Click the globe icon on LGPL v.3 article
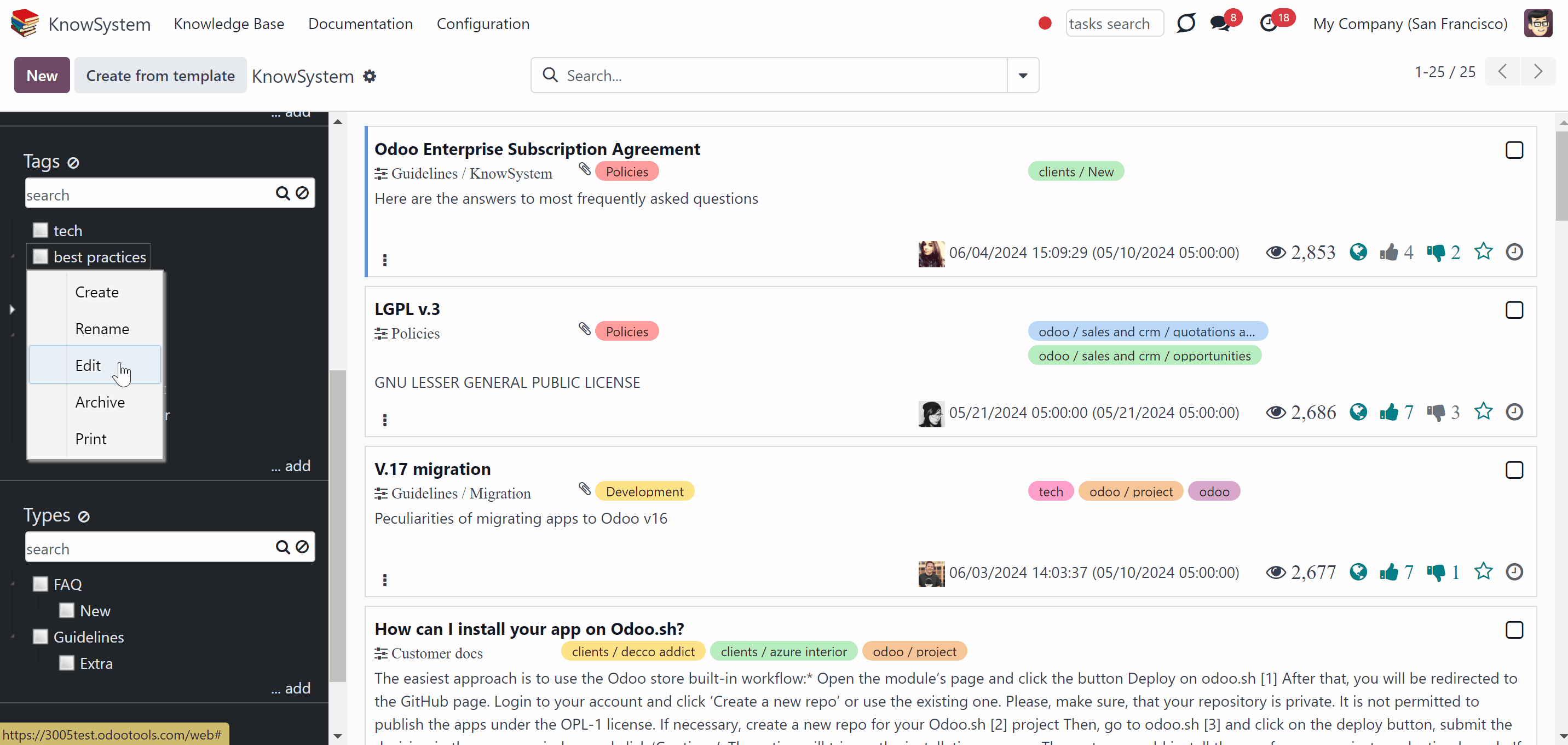1568x745 pixels. click(x=1358, y=412)
